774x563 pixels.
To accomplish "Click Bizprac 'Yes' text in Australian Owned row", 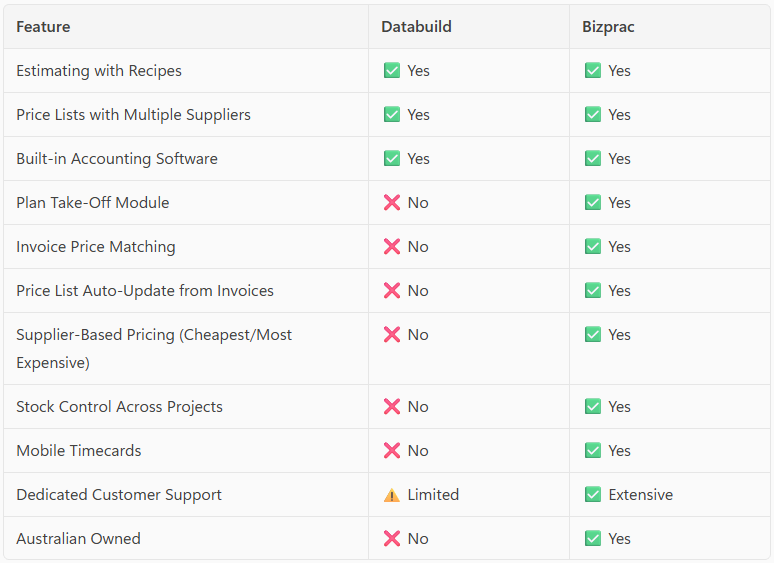I will pos(619,539).
